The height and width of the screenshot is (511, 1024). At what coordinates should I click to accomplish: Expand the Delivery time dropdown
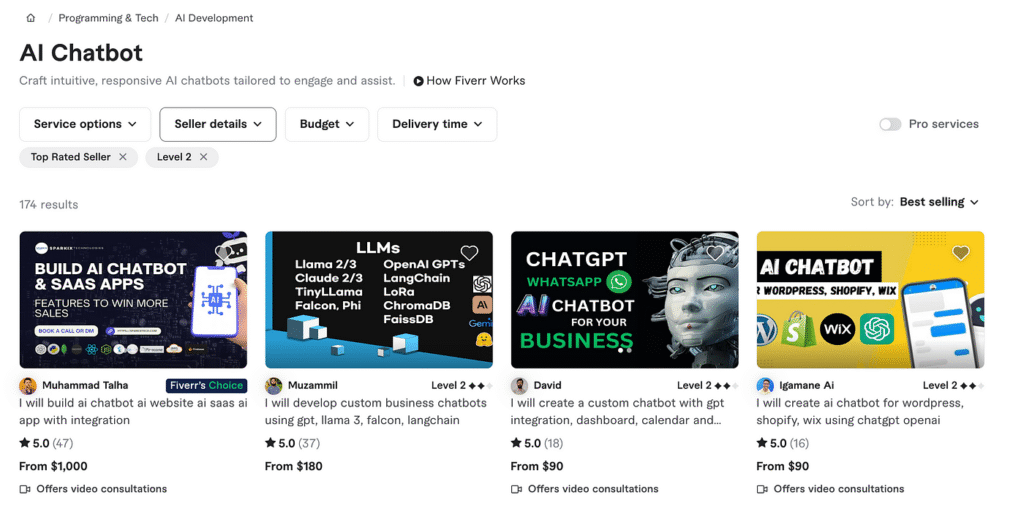click(x=437, y=124)
